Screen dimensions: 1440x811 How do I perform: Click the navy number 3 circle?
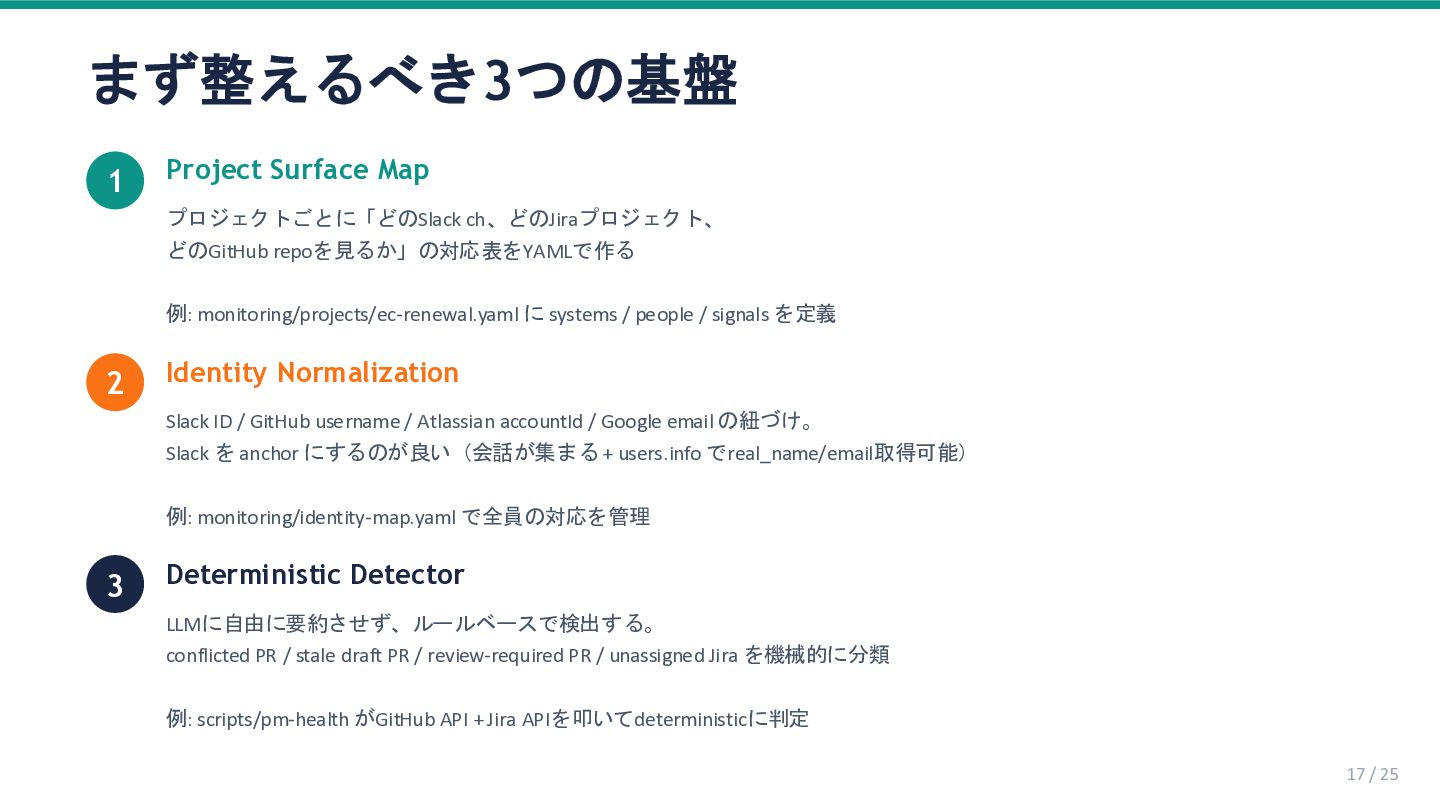point(115,584)
